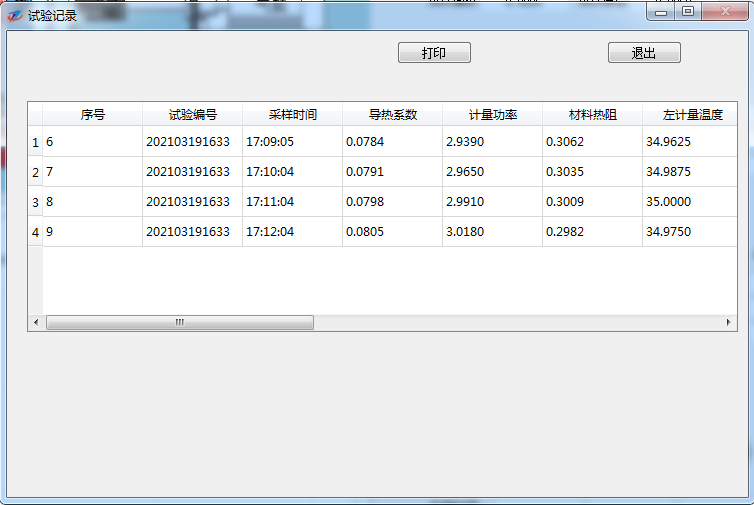754x505 pixels.
Task: Select row header number 3
Action: (35, 202)
